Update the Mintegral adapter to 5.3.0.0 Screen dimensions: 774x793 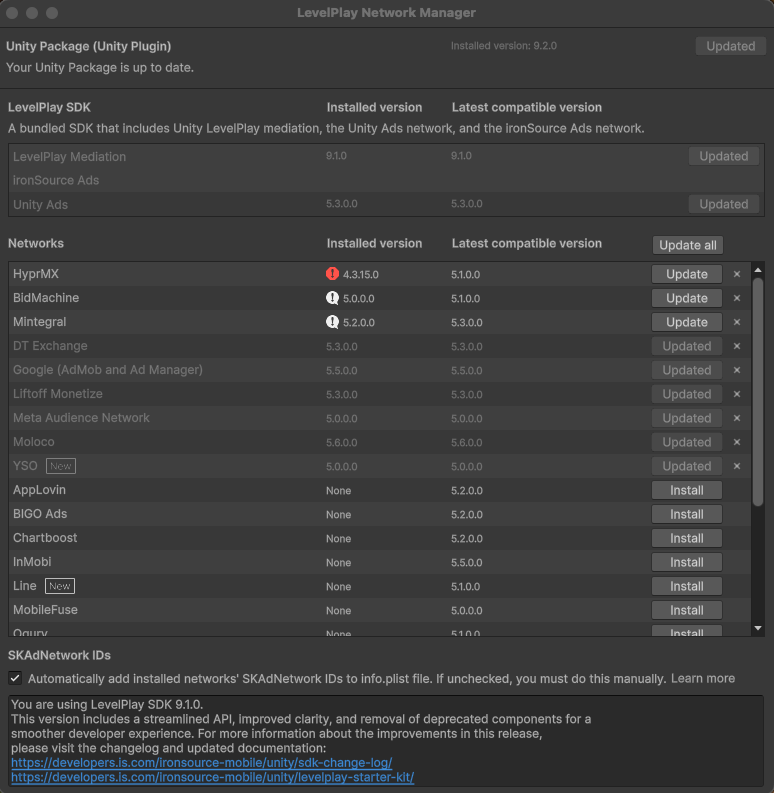[686, 322]
